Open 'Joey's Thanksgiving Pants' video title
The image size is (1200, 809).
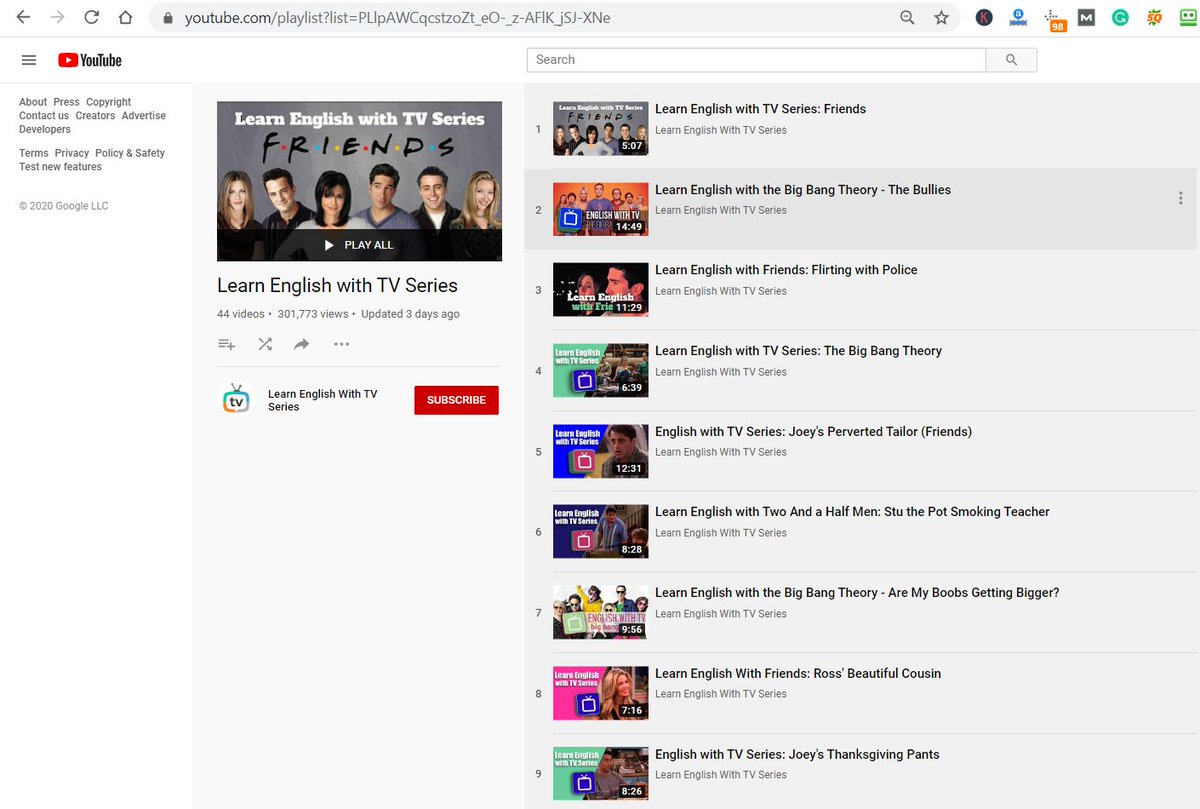[797, 755]
